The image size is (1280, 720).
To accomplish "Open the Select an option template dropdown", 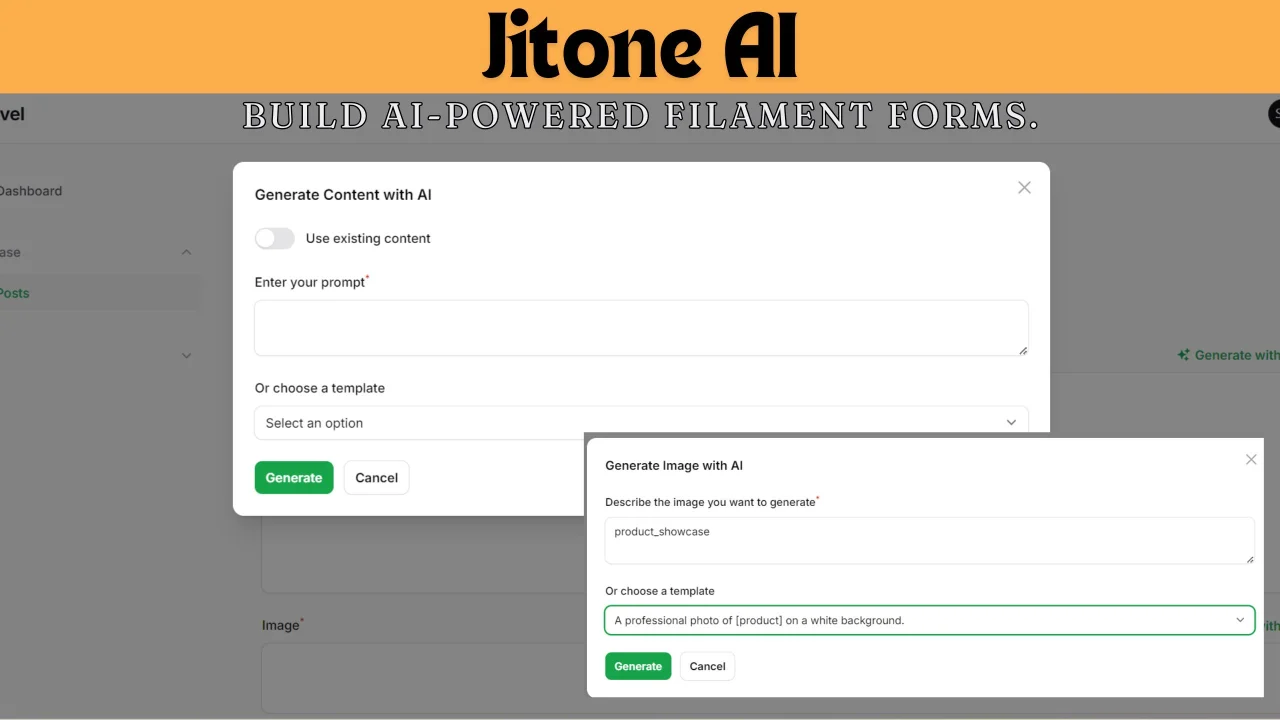I will pos(641,422).
